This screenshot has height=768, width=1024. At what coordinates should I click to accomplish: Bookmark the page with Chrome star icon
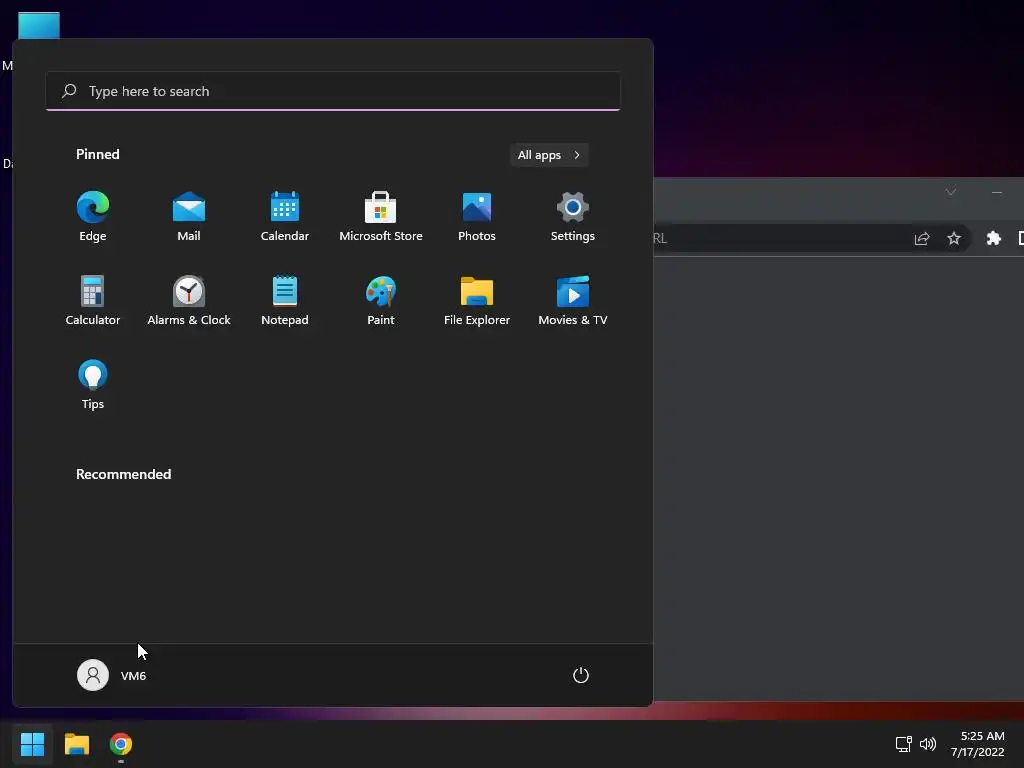953,238
